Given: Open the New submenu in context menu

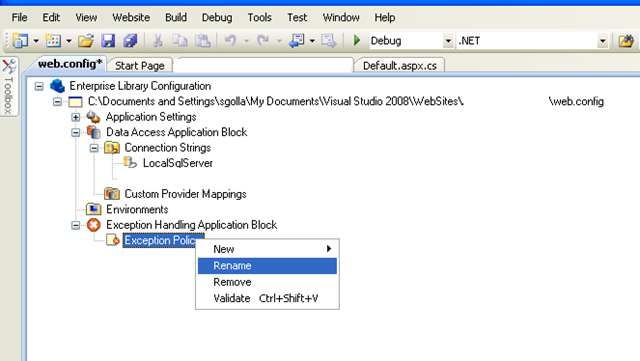Looking at the screenshot, I should [x=267, y=249].
